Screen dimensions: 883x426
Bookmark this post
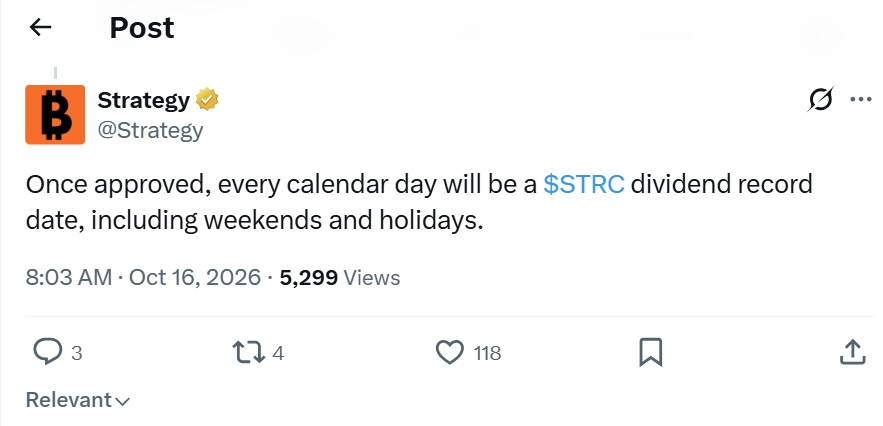[x=650, y=353]
